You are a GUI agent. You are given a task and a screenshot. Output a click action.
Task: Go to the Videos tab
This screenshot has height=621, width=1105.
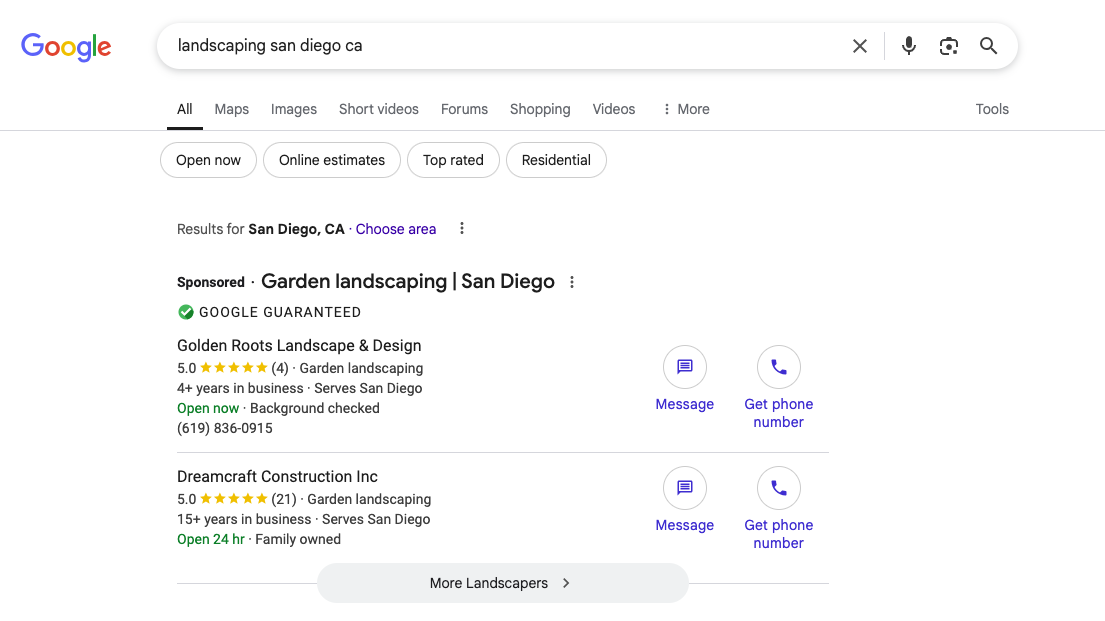(x=614, y=109)
